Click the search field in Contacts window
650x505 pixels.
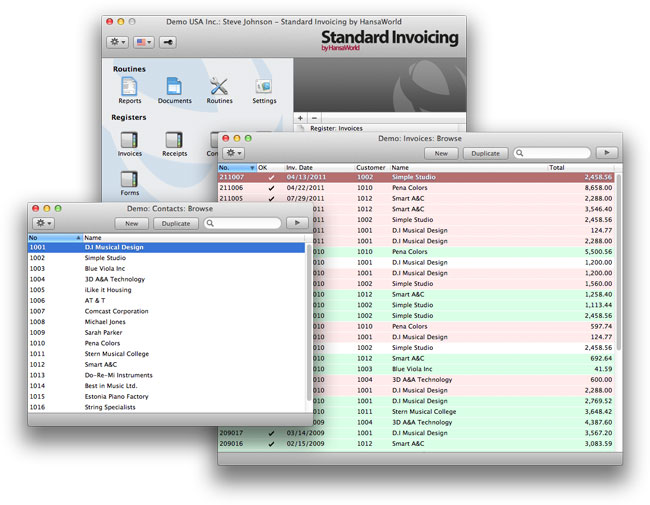point(243,223)
